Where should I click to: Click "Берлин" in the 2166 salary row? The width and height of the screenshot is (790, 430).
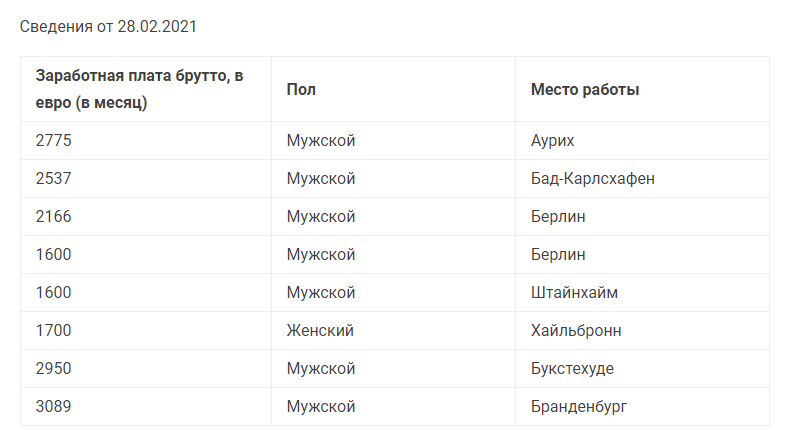pos(558,217)
